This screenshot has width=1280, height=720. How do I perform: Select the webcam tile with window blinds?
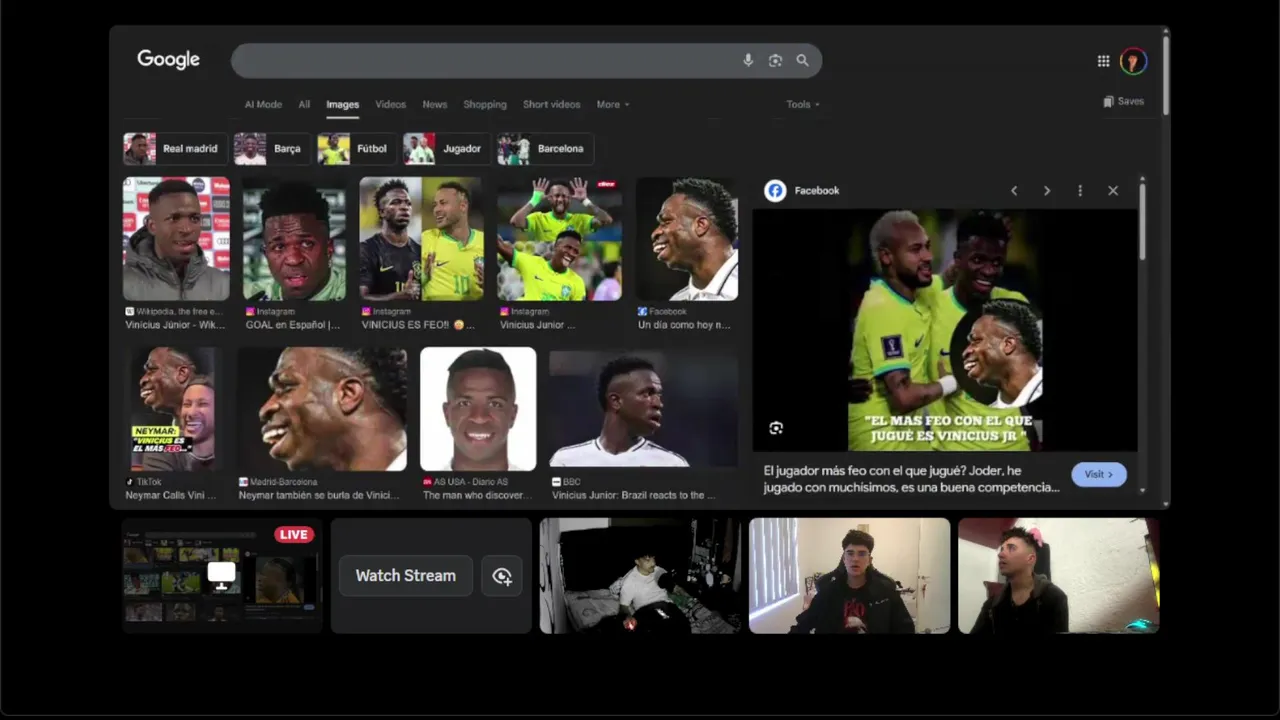849,576
